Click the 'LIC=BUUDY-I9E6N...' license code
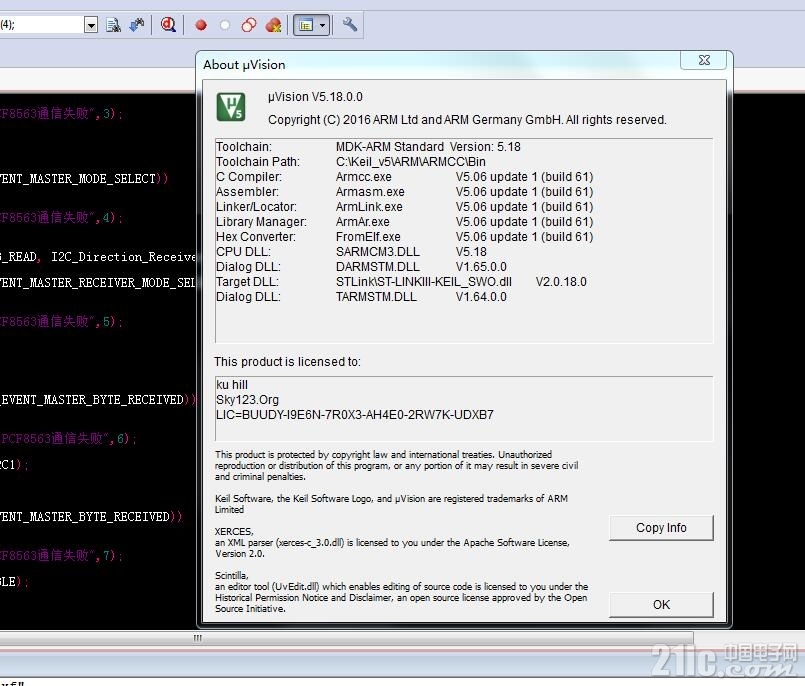Image resolution: width=805 pixels, height=686 pixels. [355, 415]
